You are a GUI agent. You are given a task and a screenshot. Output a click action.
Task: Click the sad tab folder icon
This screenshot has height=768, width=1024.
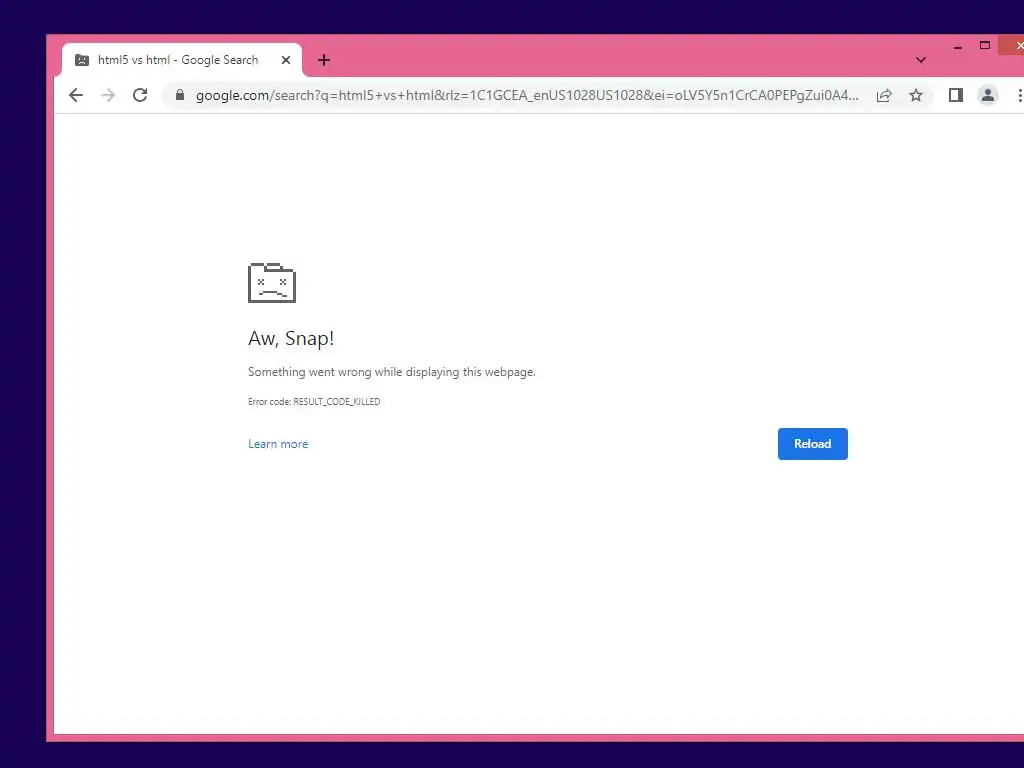point(272,283)
